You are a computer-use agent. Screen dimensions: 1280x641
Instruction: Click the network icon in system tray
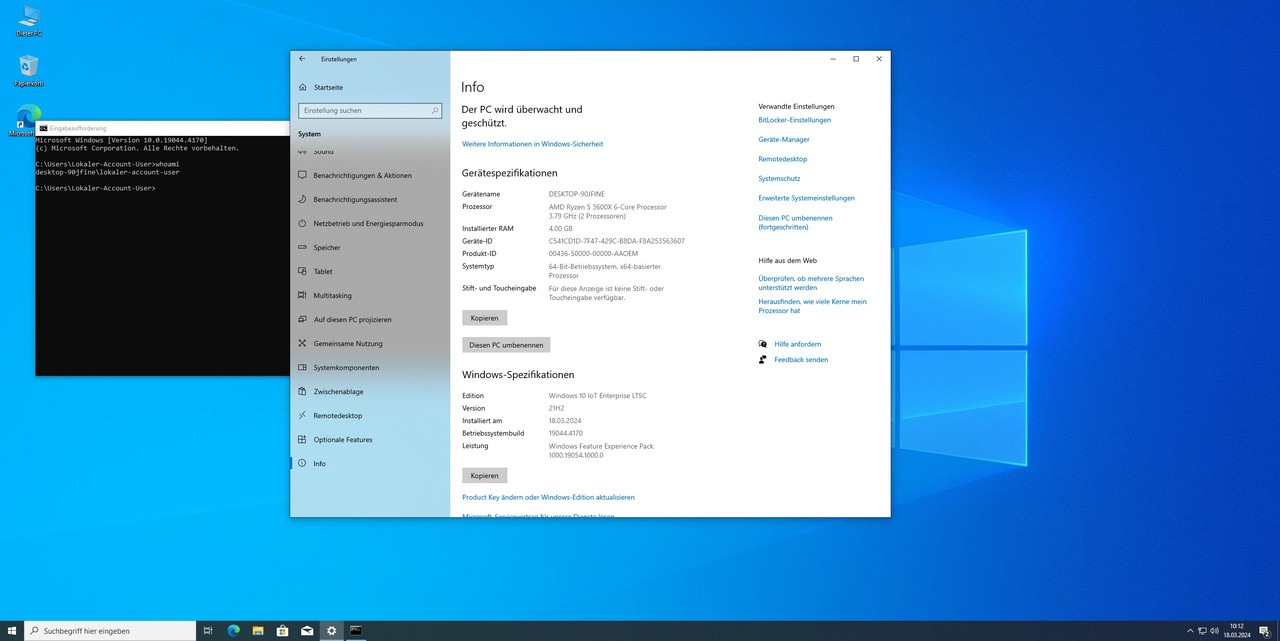(x=1202, y=631)
